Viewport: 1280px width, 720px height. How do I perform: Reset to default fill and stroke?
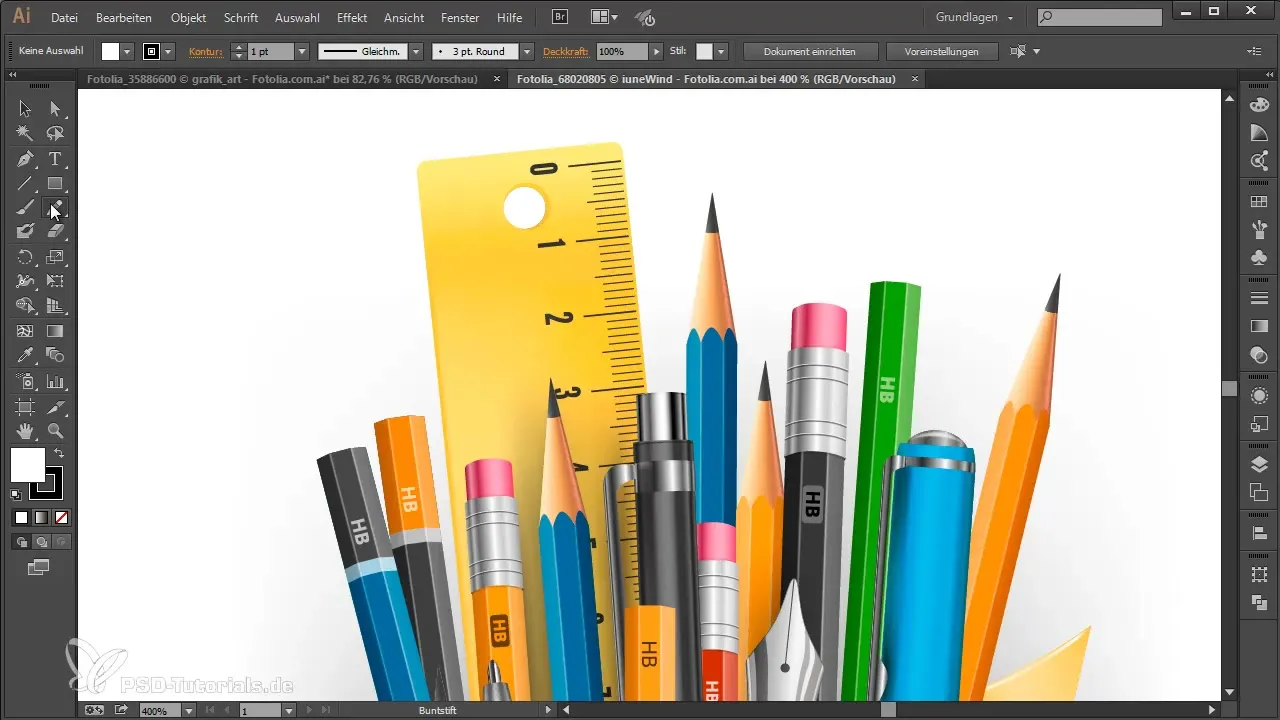click(x=16, y=494)
